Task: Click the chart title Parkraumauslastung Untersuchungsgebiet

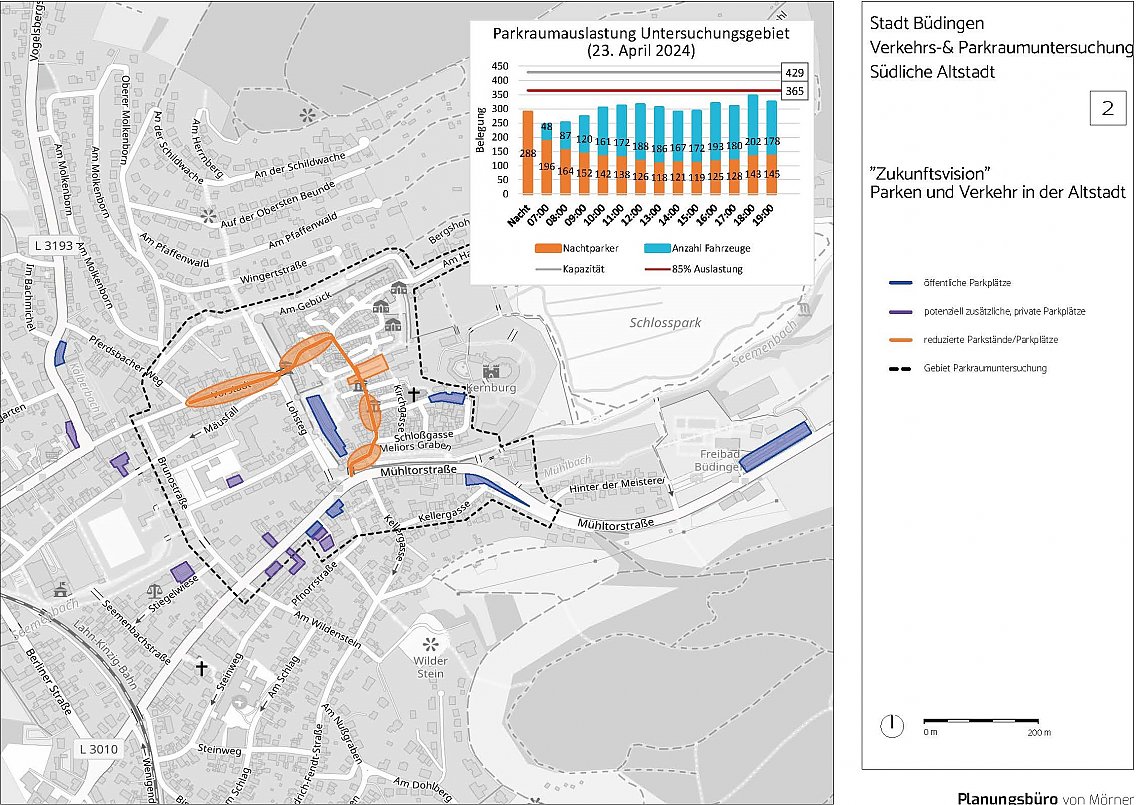Action: pyautogui.click(x=640, y=34)
